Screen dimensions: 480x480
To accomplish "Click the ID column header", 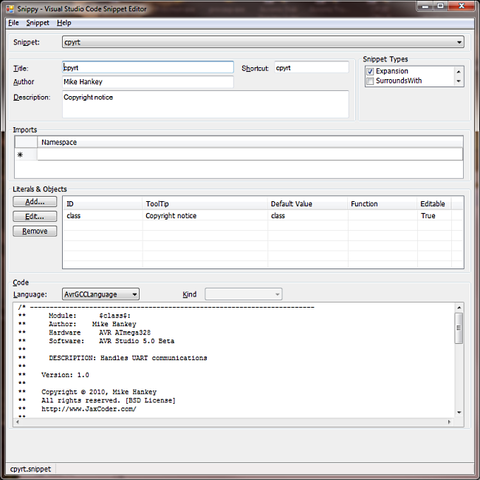I will pyautogui.click(x=103, y=204).
